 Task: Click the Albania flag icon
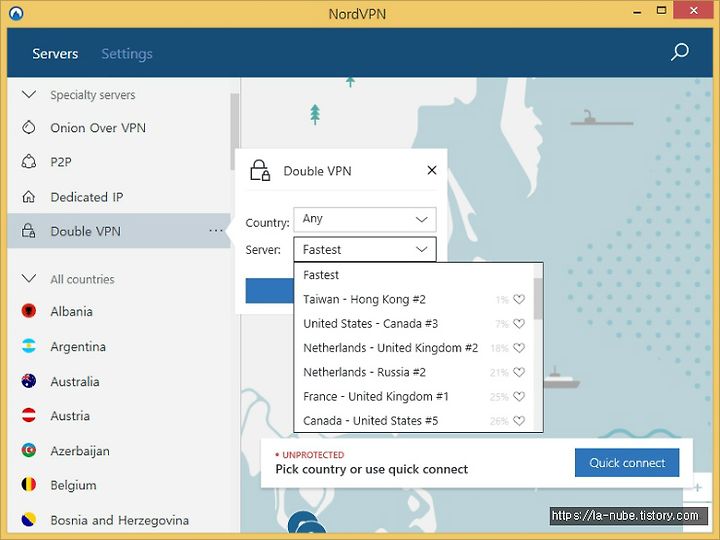coord(28,311)
